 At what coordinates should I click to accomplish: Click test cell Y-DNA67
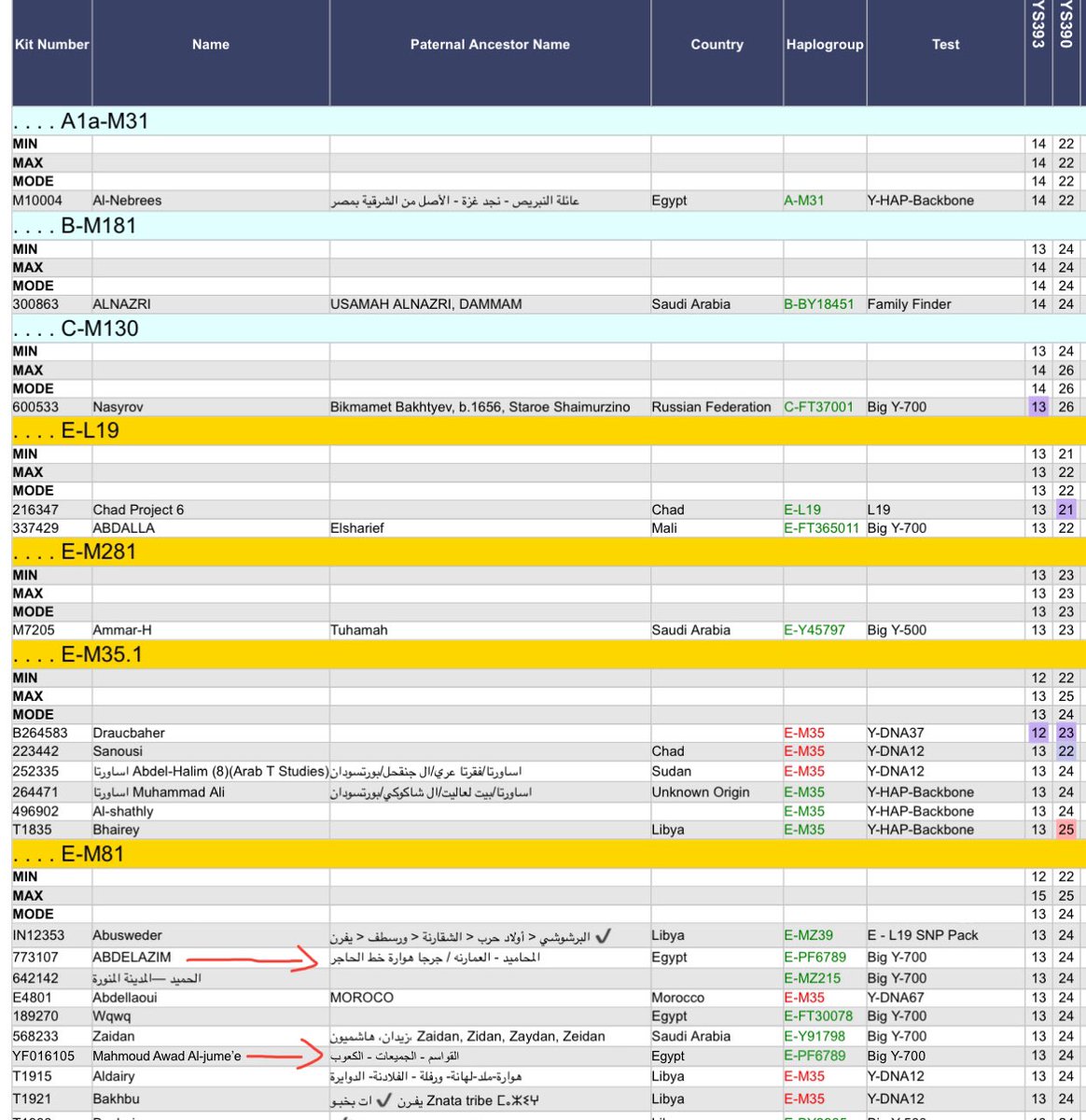(897, 998)
